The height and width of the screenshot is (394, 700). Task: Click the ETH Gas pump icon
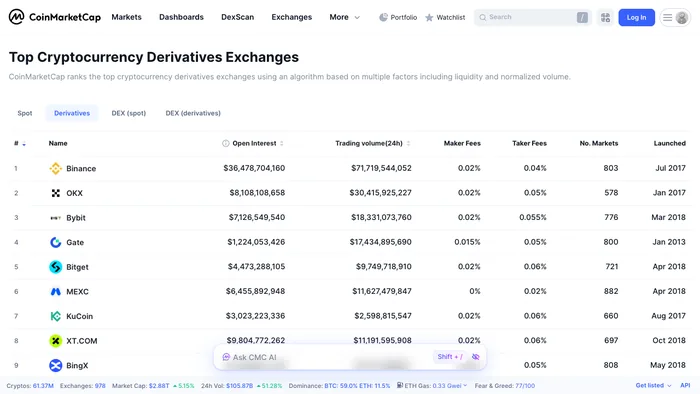pyautogui.click(x=400, y=386)
